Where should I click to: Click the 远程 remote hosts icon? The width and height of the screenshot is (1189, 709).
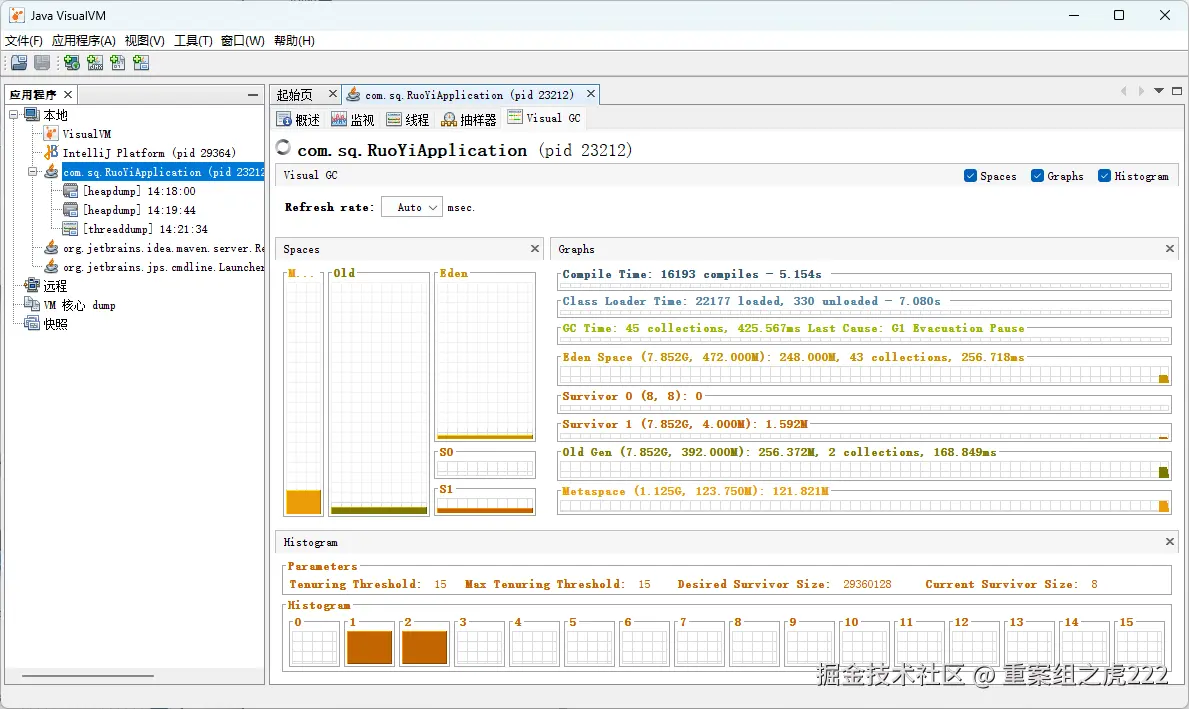point(32,285)
